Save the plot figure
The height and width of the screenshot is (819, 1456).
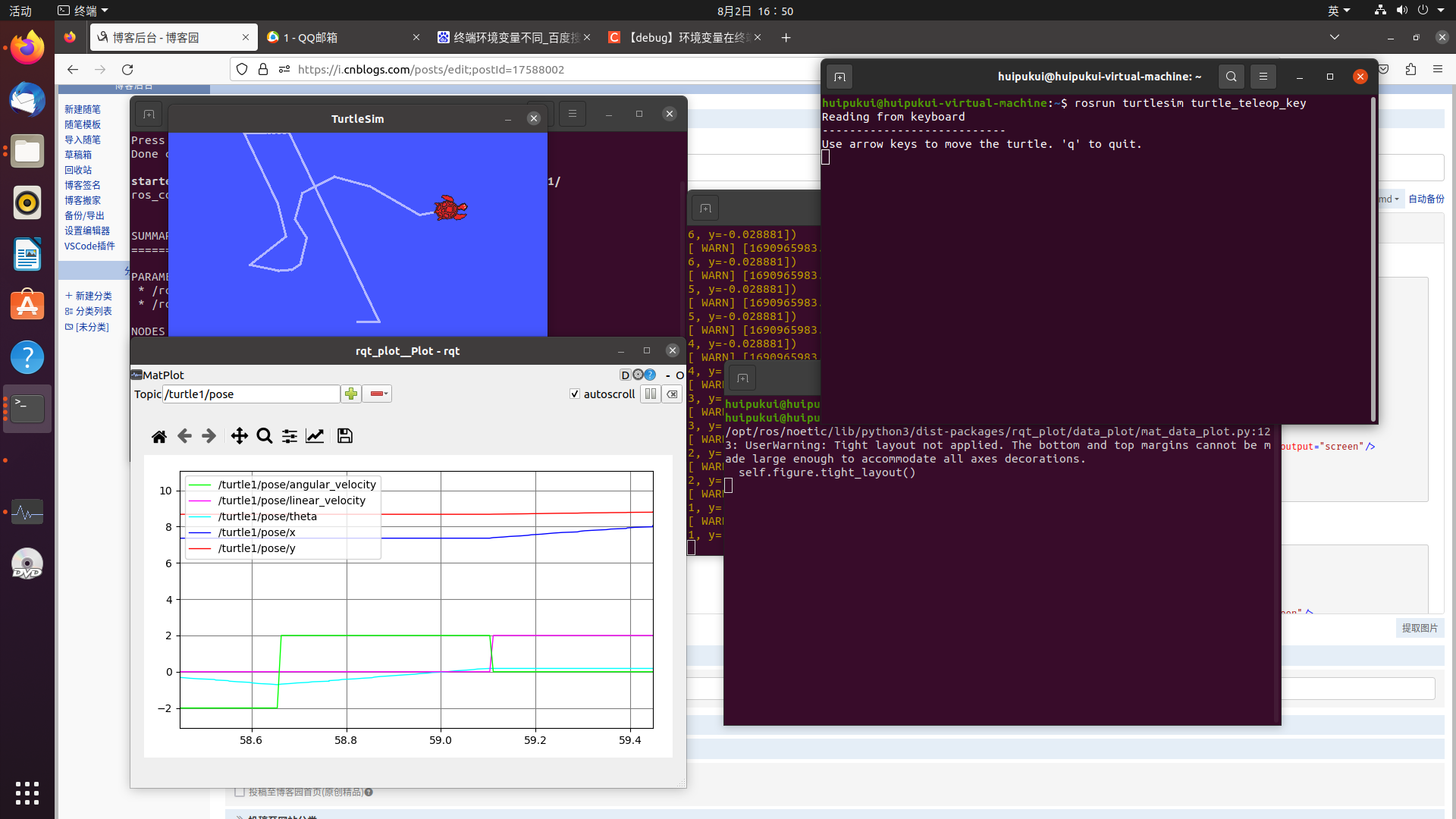coord(345,436)
